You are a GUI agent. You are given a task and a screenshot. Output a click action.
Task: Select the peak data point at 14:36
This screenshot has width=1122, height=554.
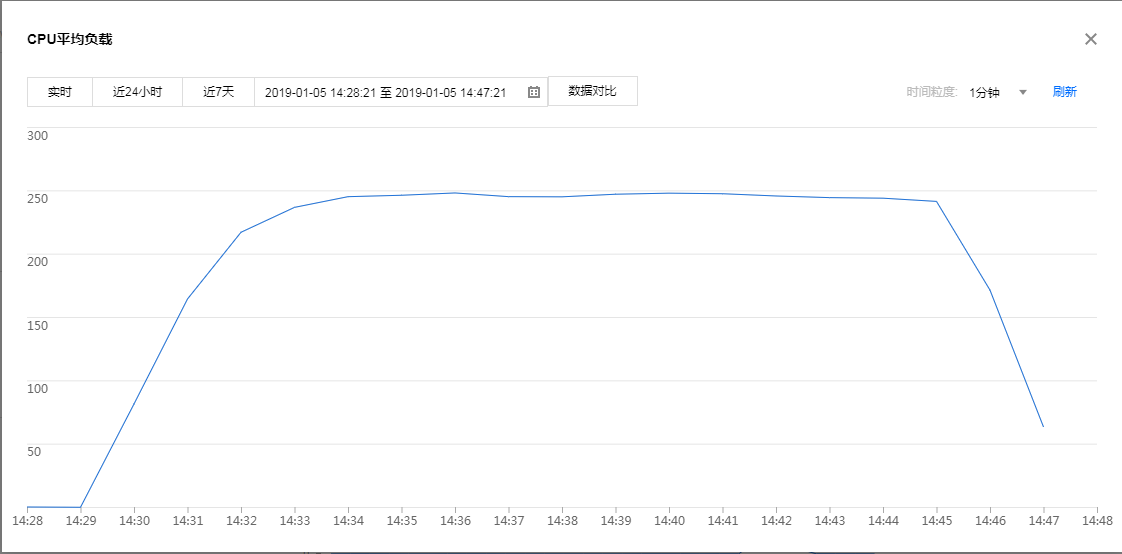coord(455,193)
